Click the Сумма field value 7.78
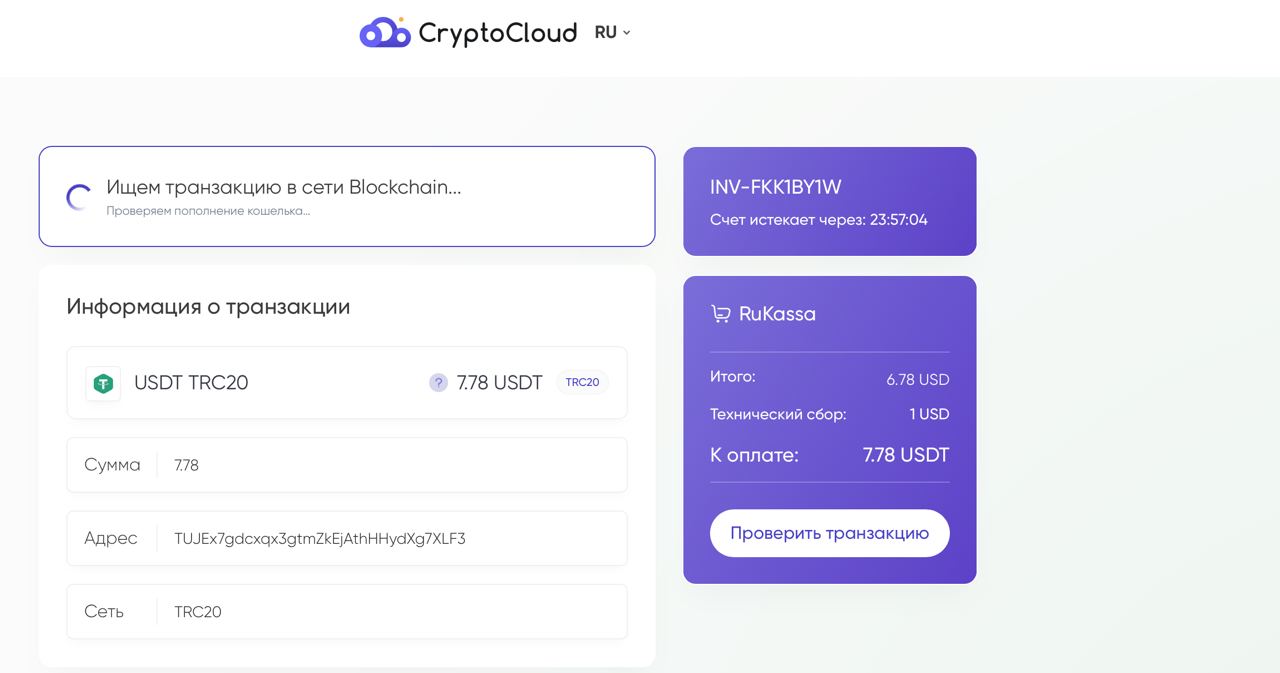1280x673 pixels. [186, 465]
